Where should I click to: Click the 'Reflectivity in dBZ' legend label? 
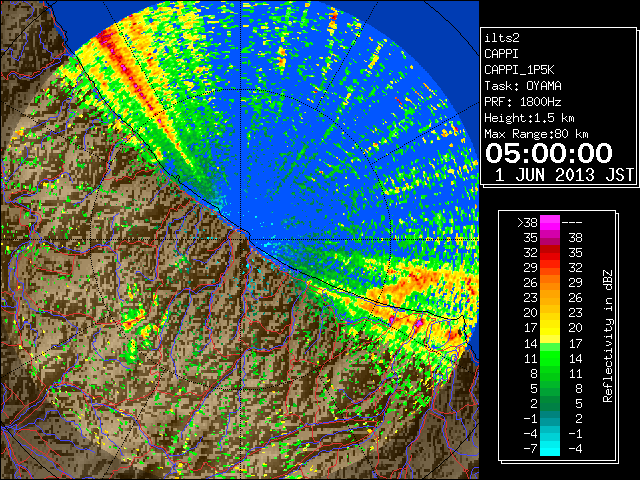pos(608,336)
